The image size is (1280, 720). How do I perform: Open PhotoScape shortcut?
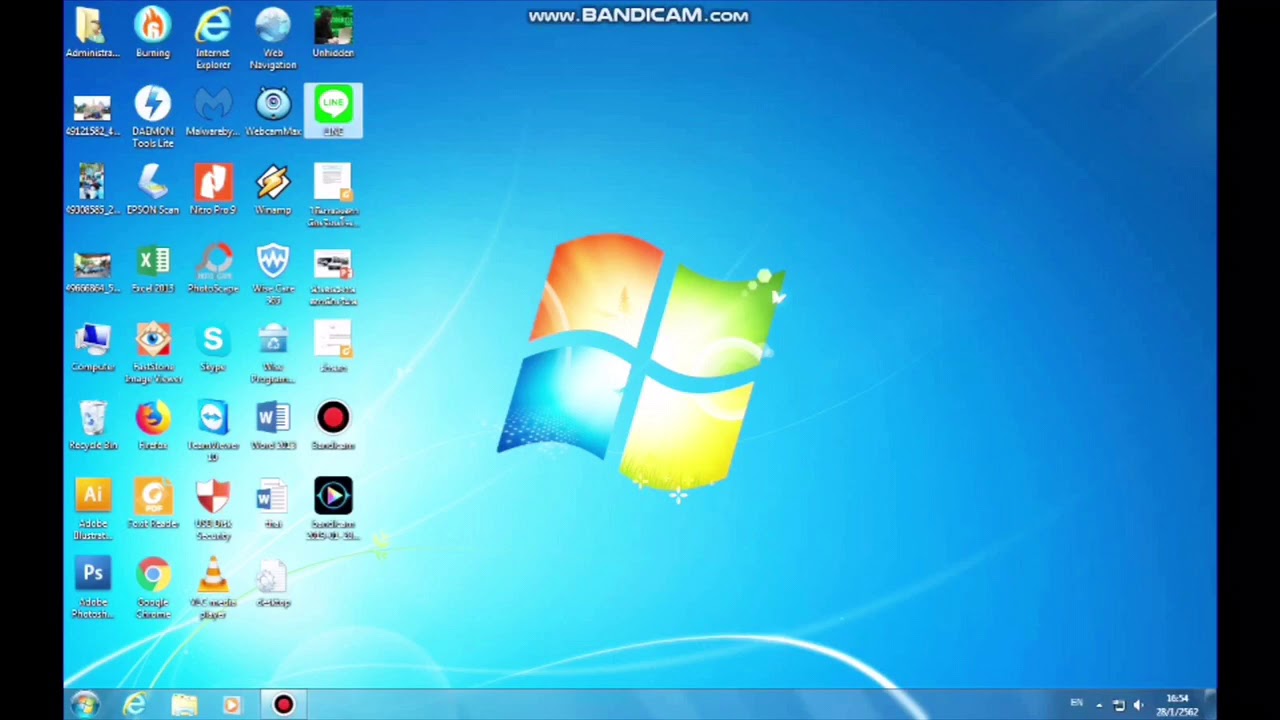(213, 268)
